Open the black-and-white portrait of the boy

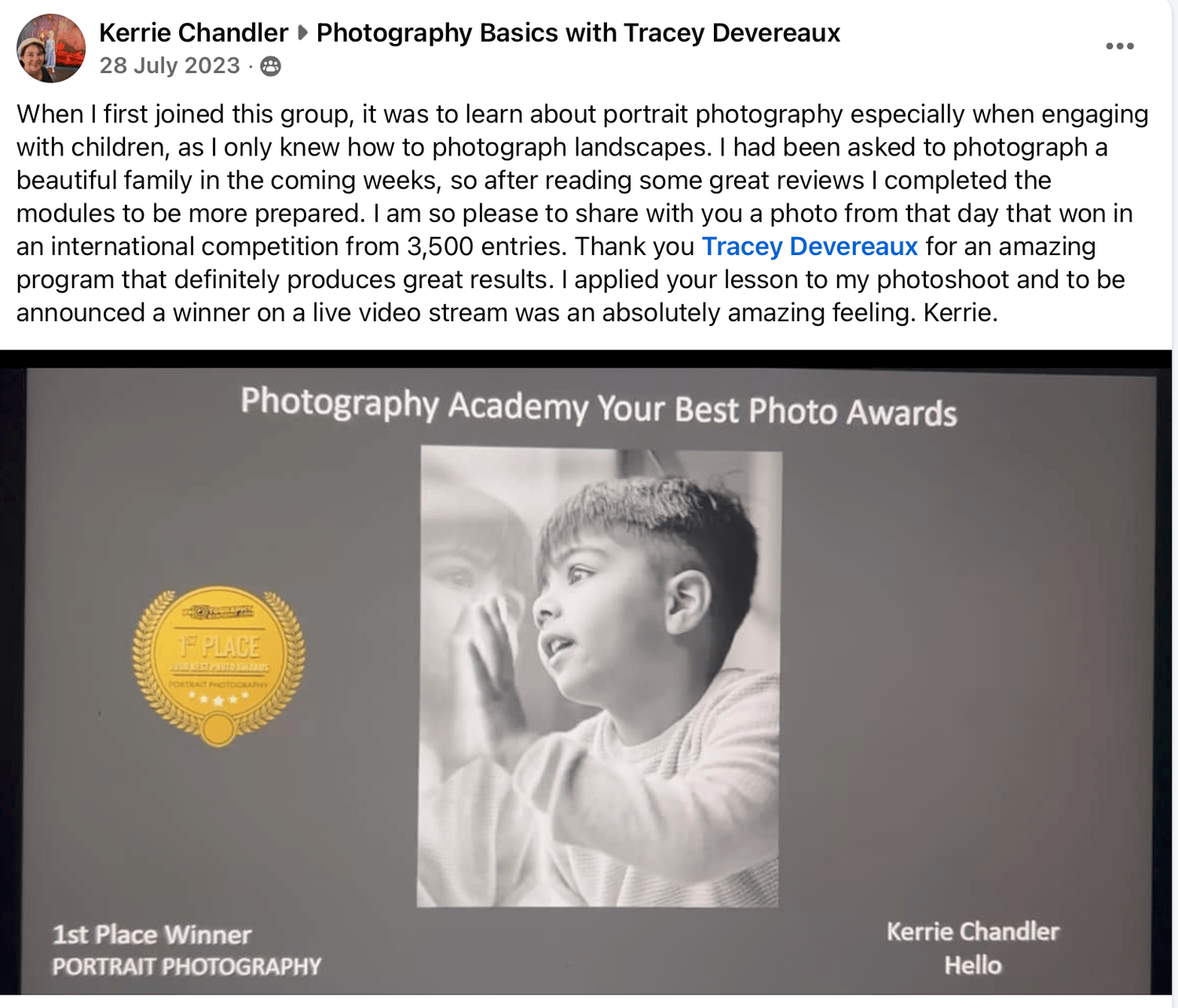coord(599,677)
